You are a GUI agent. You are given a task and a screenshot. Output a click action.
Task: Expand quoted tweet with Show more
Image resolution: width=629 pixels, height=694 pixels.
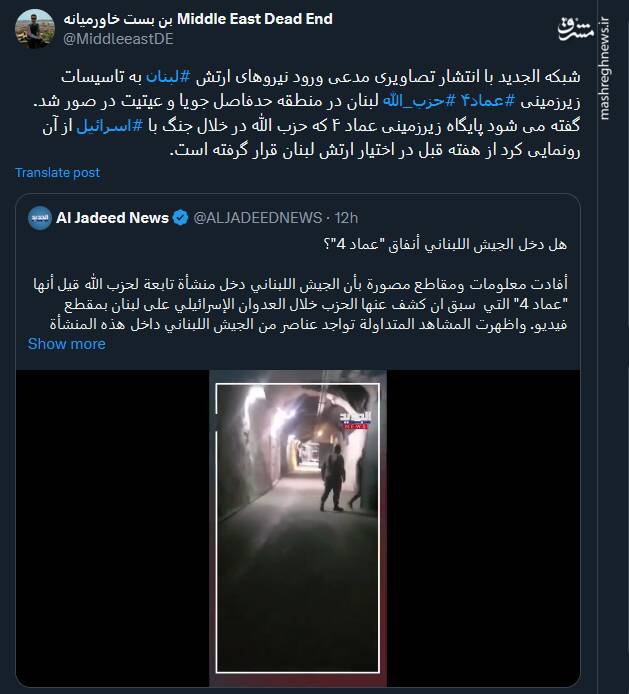tap(67, 344)
